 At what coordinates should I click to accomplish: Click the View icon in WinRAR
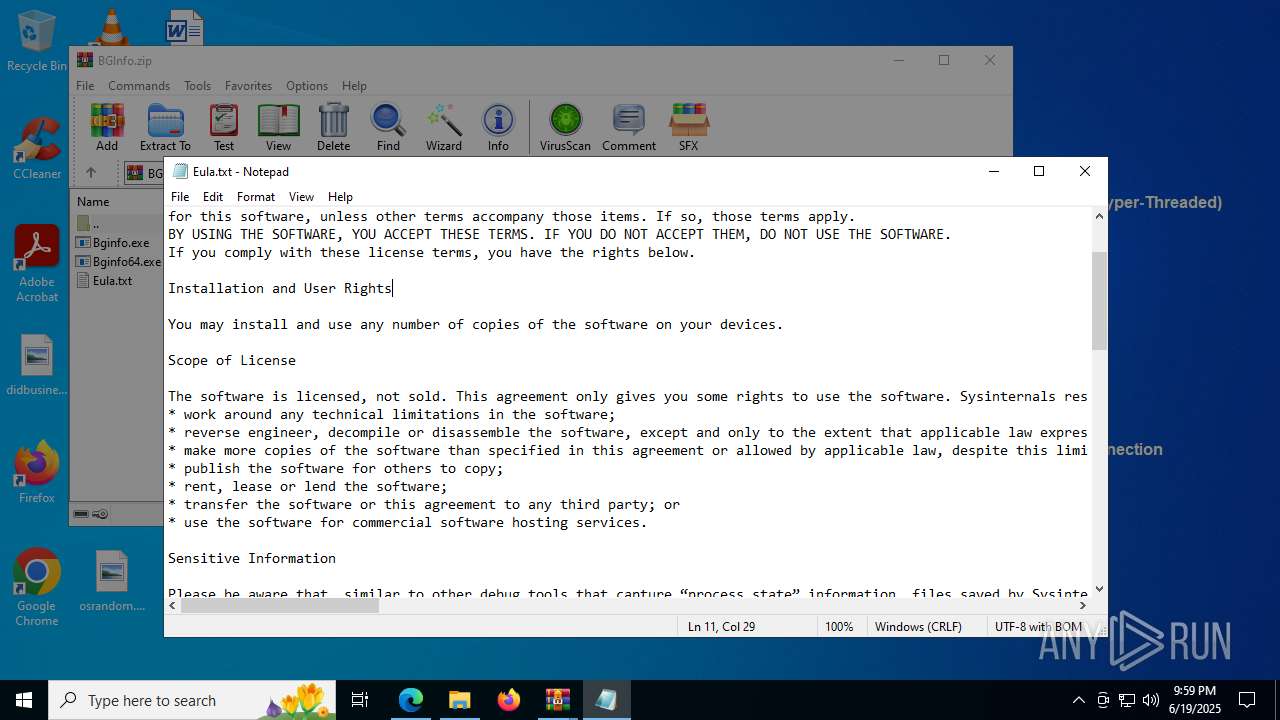278,127
